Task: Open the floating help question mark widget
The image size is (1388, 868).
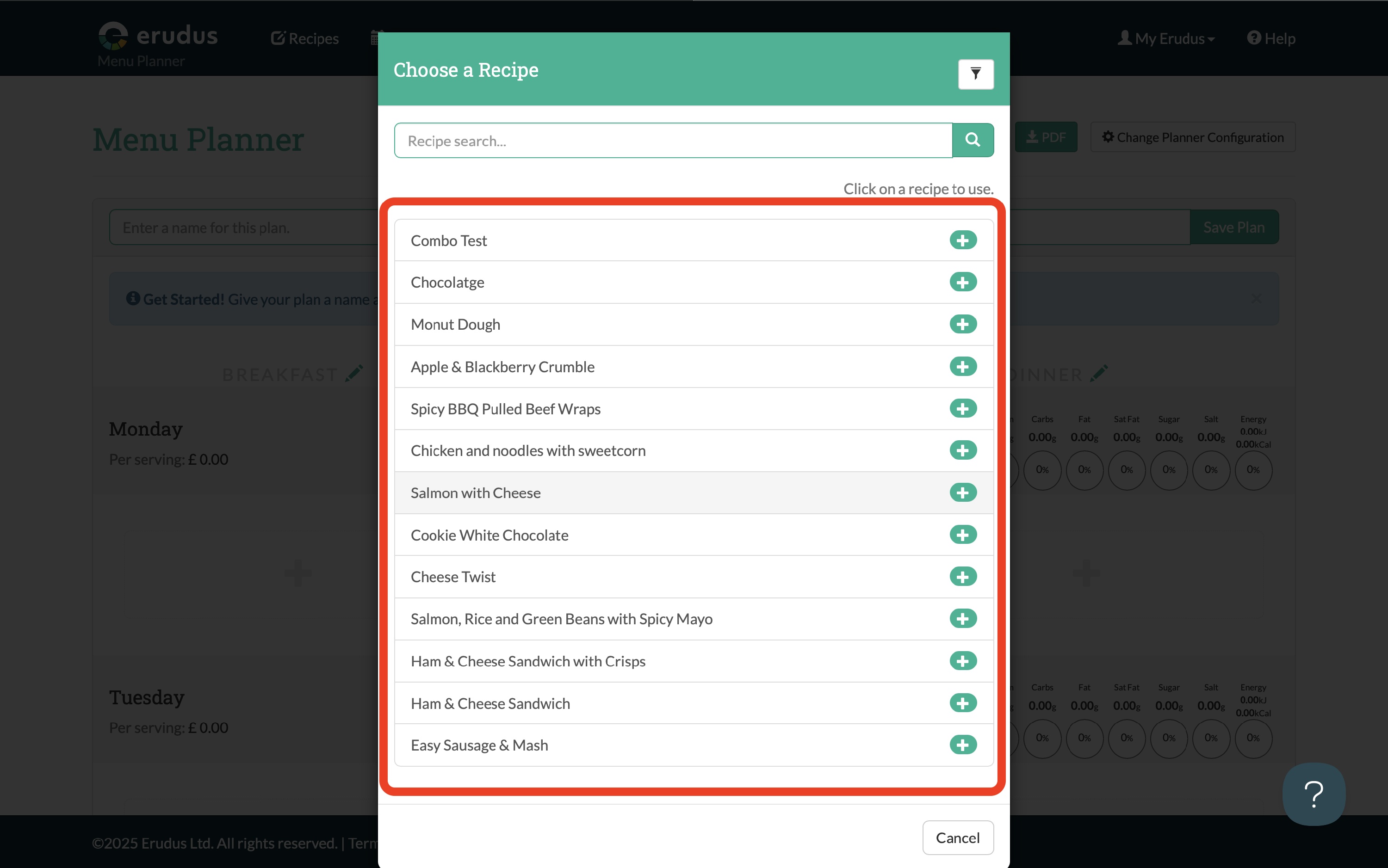Action: 1314,794
